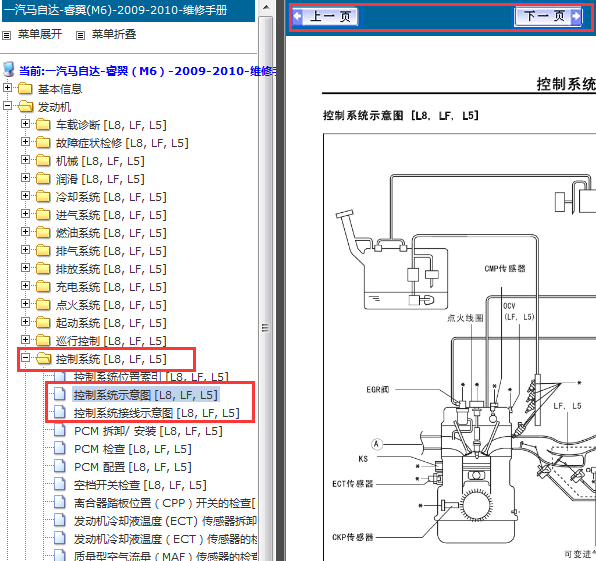This screenshot has height=561, width=596.
Task: Click page icon of 控制系统示意图
Action: [x=60, y=394]
